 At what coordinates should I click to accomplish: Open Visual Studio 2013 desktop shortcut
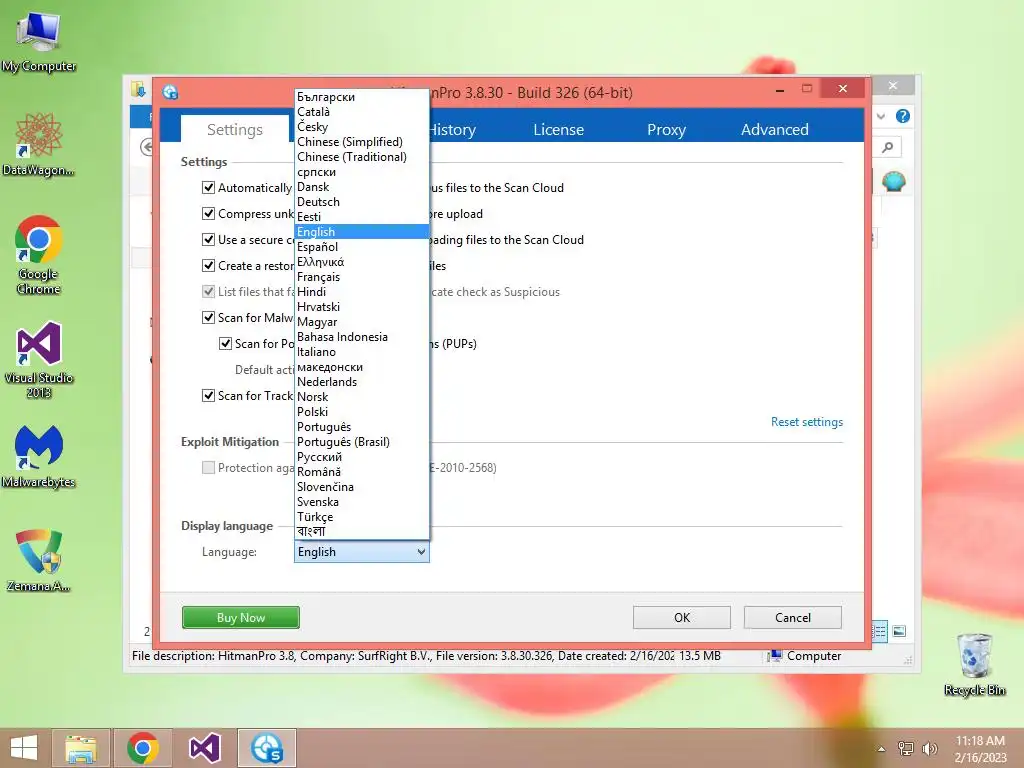tap(39, 359)
